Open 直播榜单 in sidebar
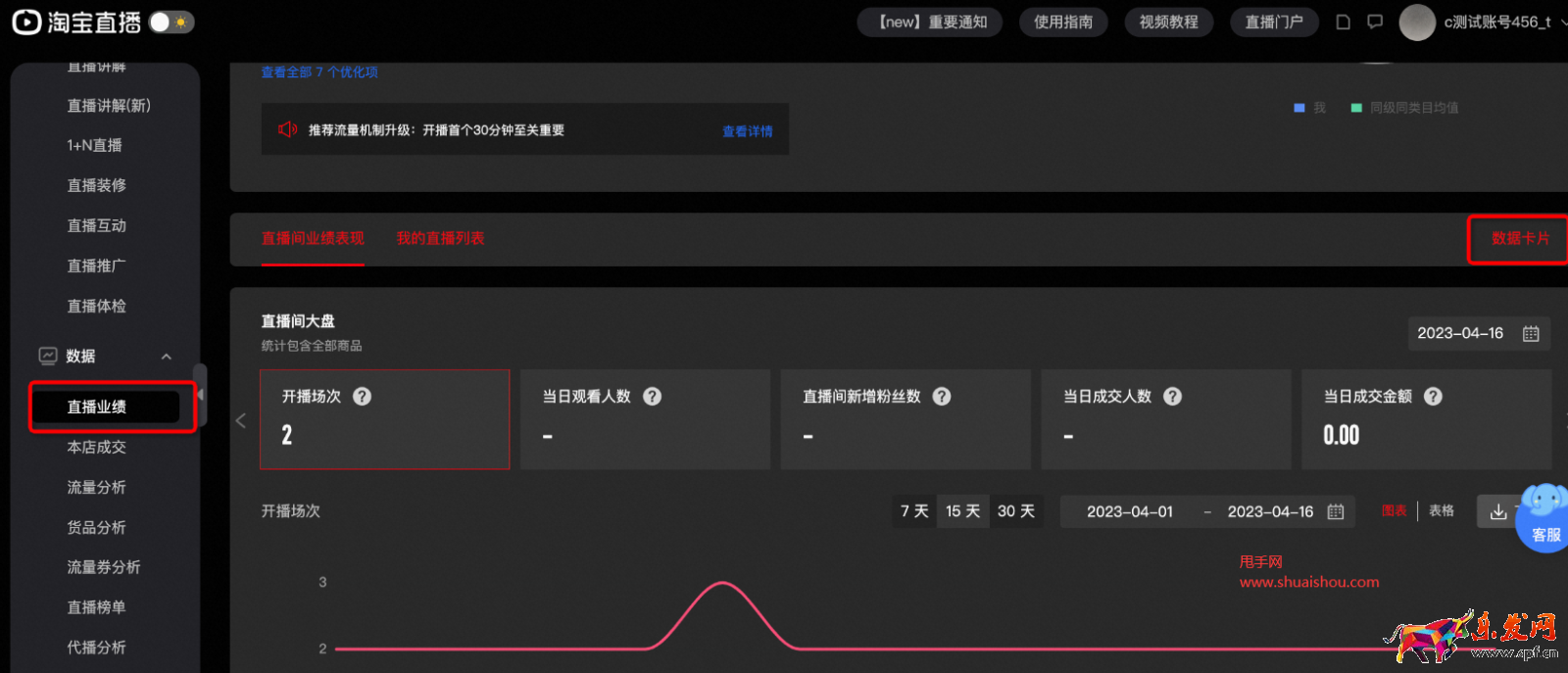 coord(97,607)
